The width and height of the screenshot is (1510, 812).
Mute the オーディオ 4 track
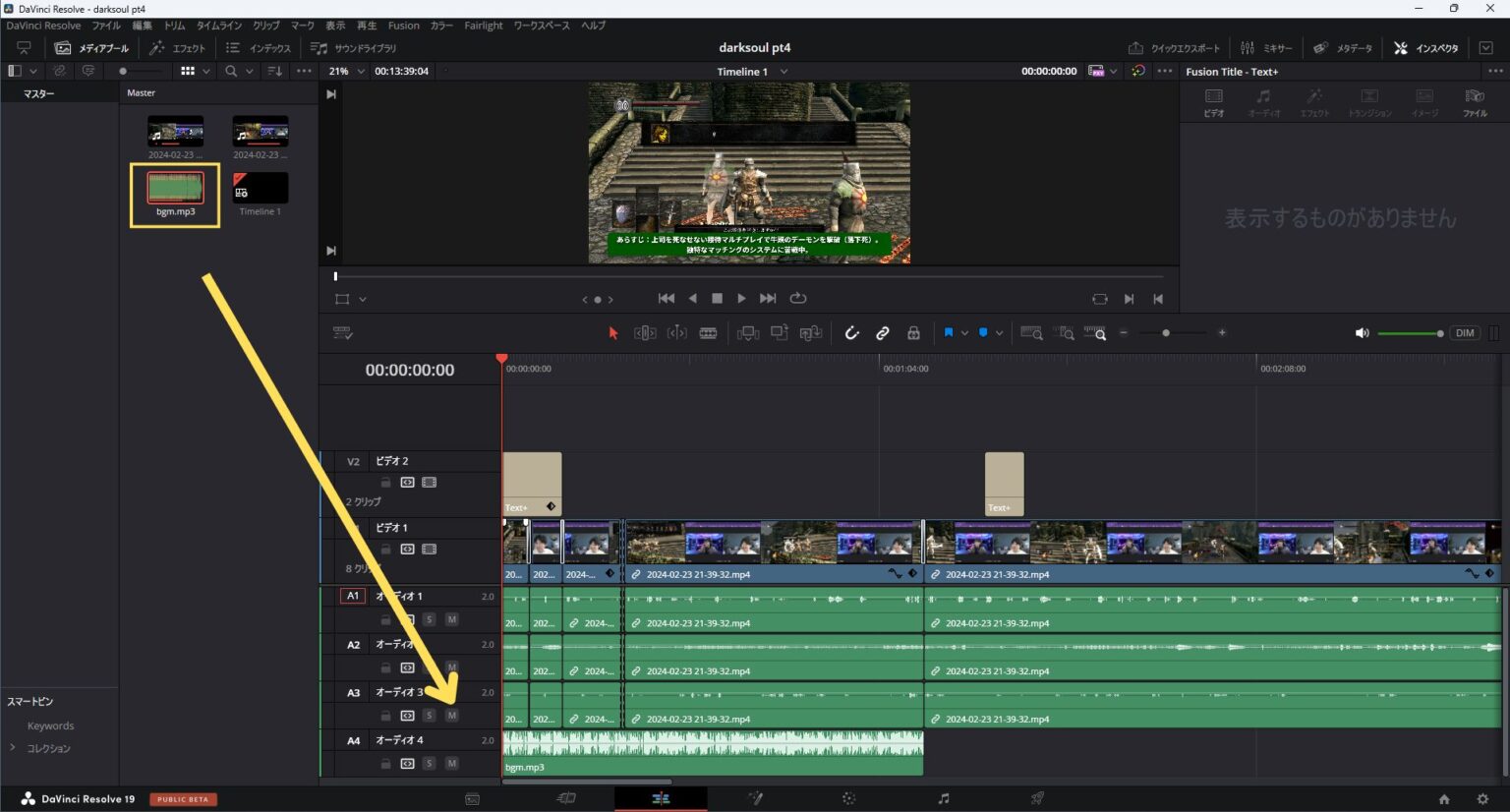tap(452, 763)
